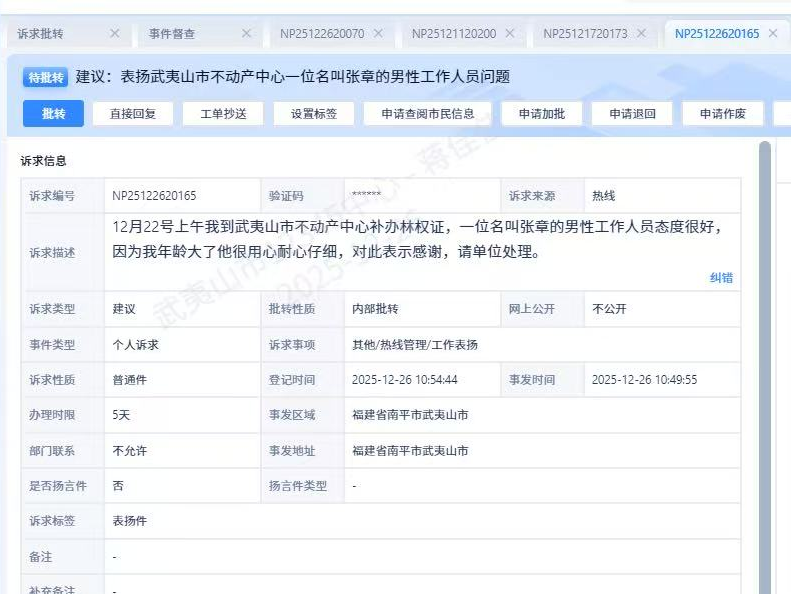791x594 pixels.
Task: Click the 申请退回 button
Action: (x=633, y=113)
